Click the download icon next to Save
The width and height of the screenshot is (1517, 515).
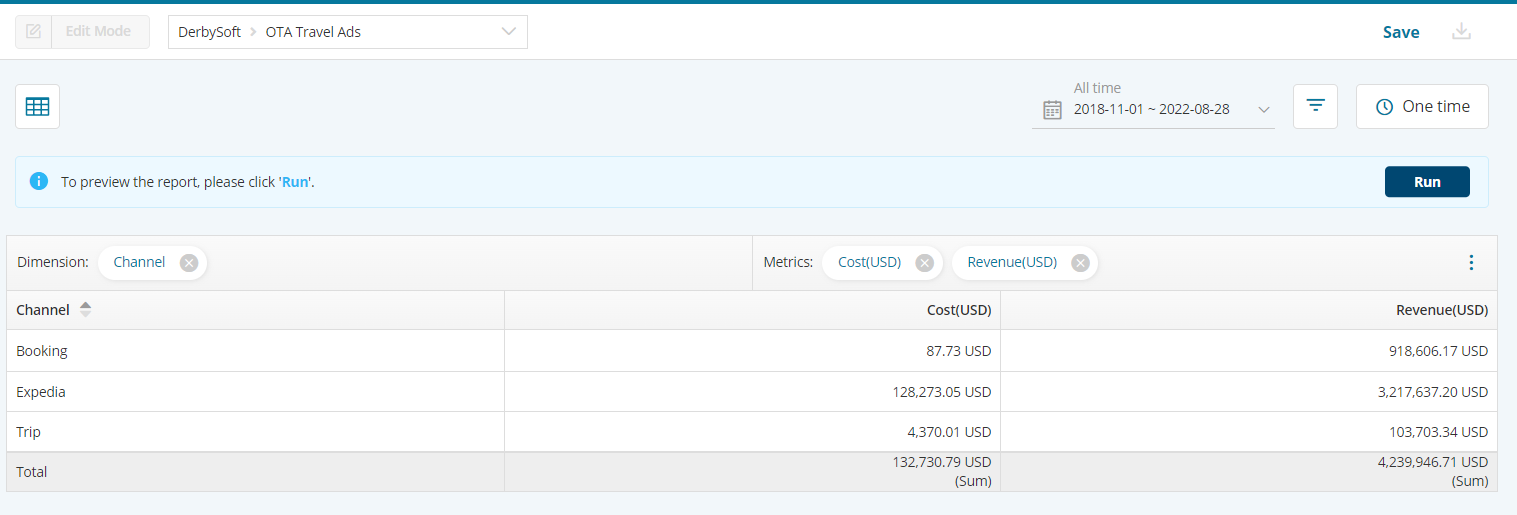pyautogui.click(x=1461, y=32)
